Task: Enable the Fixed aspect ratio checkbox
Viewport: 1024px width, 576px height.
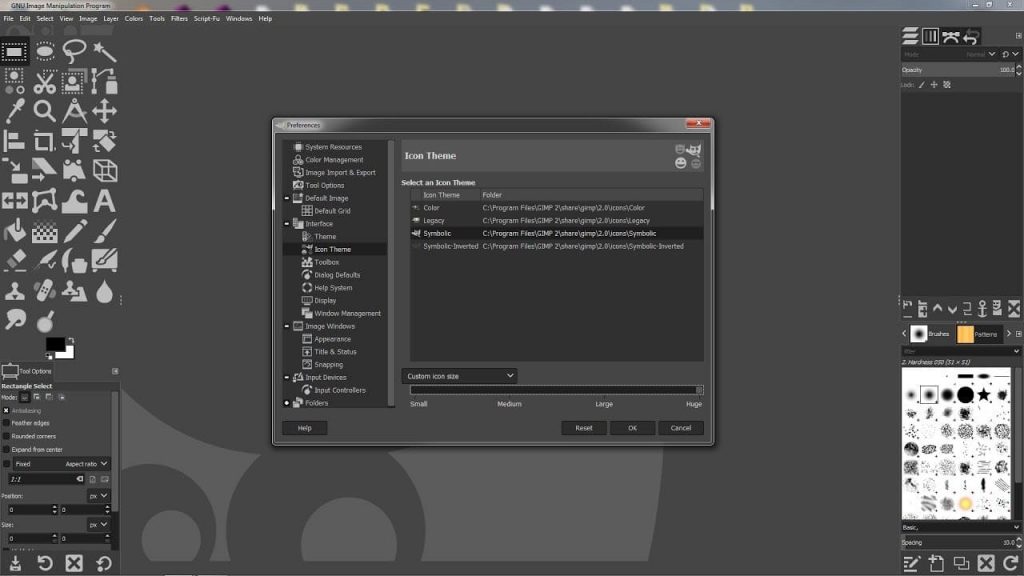Action: [x=7, y=464]
